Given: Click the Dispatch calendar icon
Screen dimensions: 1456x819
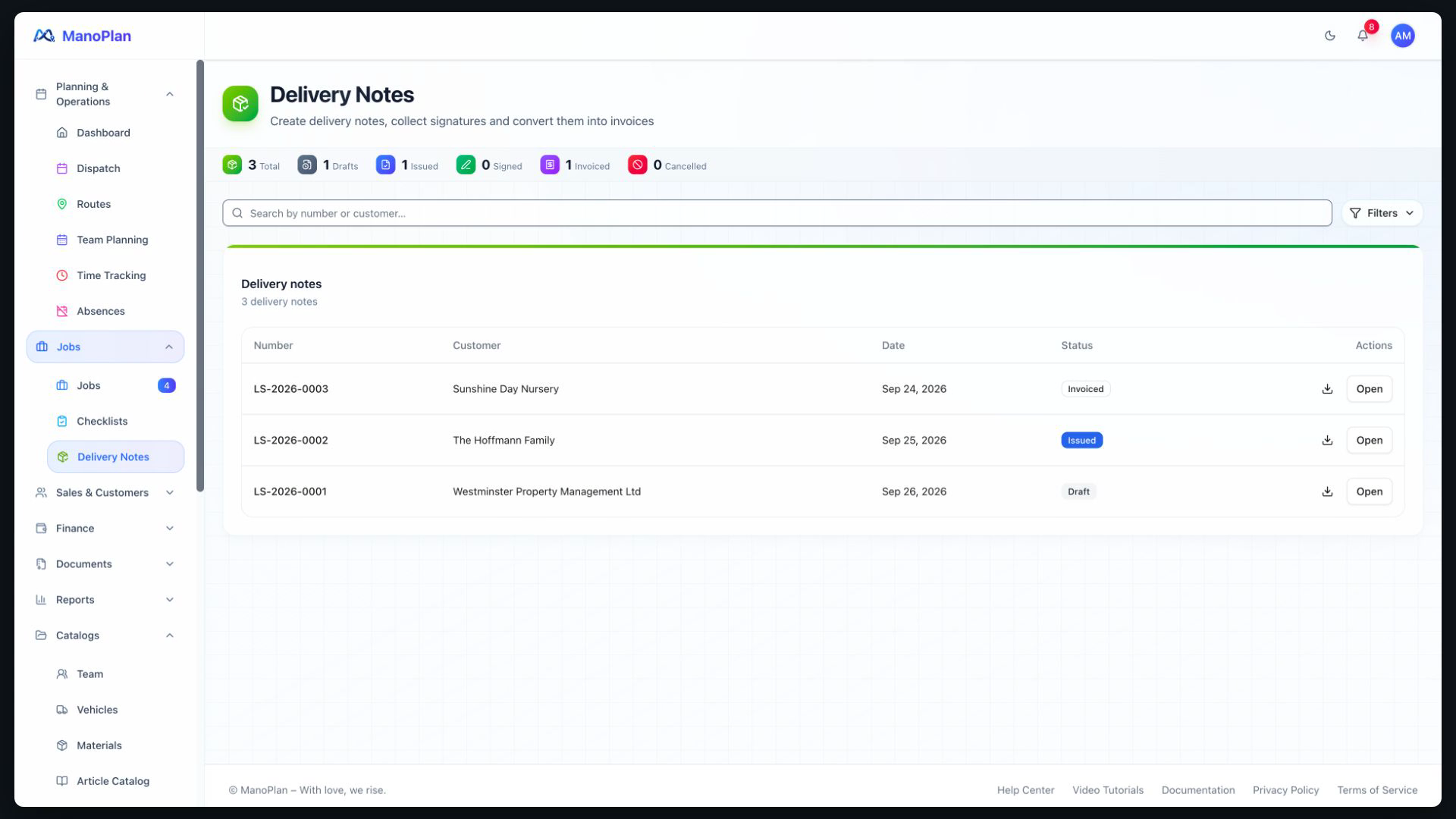Looking at the screenshot, I should click(x=62, y=168).
